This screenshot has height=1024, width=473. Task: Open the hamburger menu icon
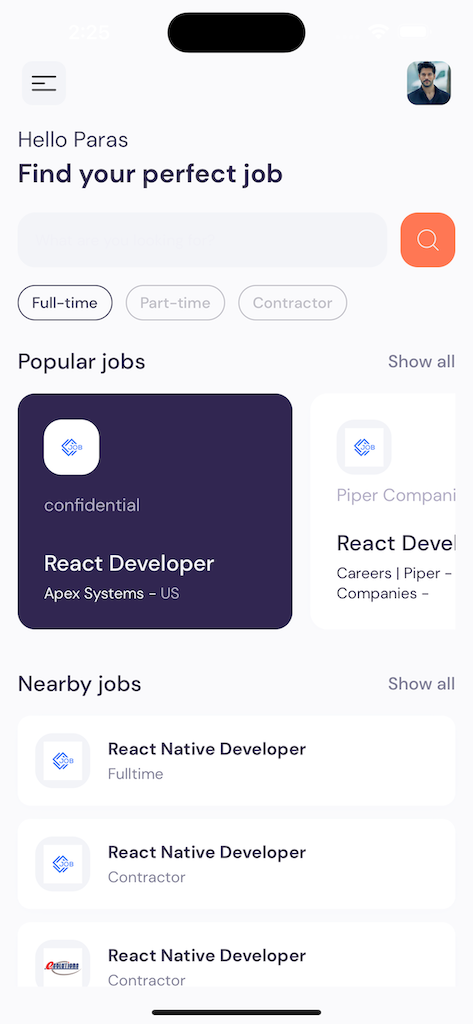coord(44,83)
